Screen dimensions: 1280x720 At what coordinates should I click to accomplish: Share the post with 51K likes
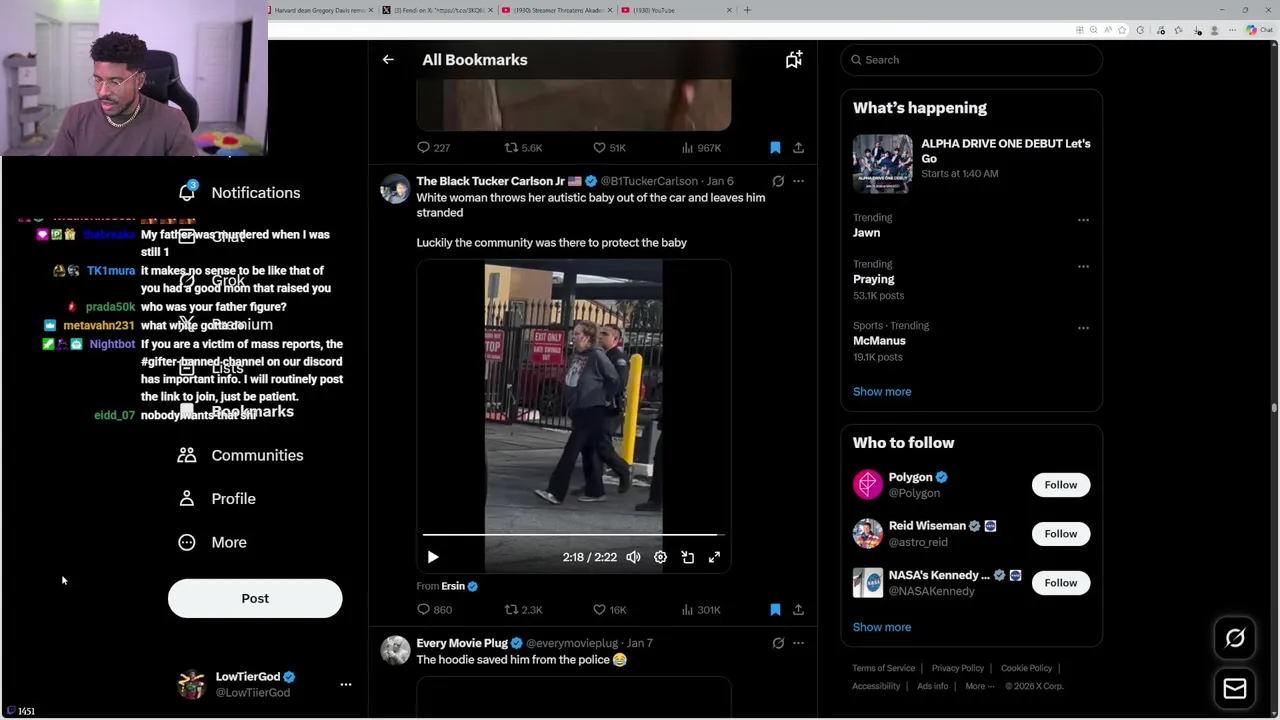[x=798, y=148]
